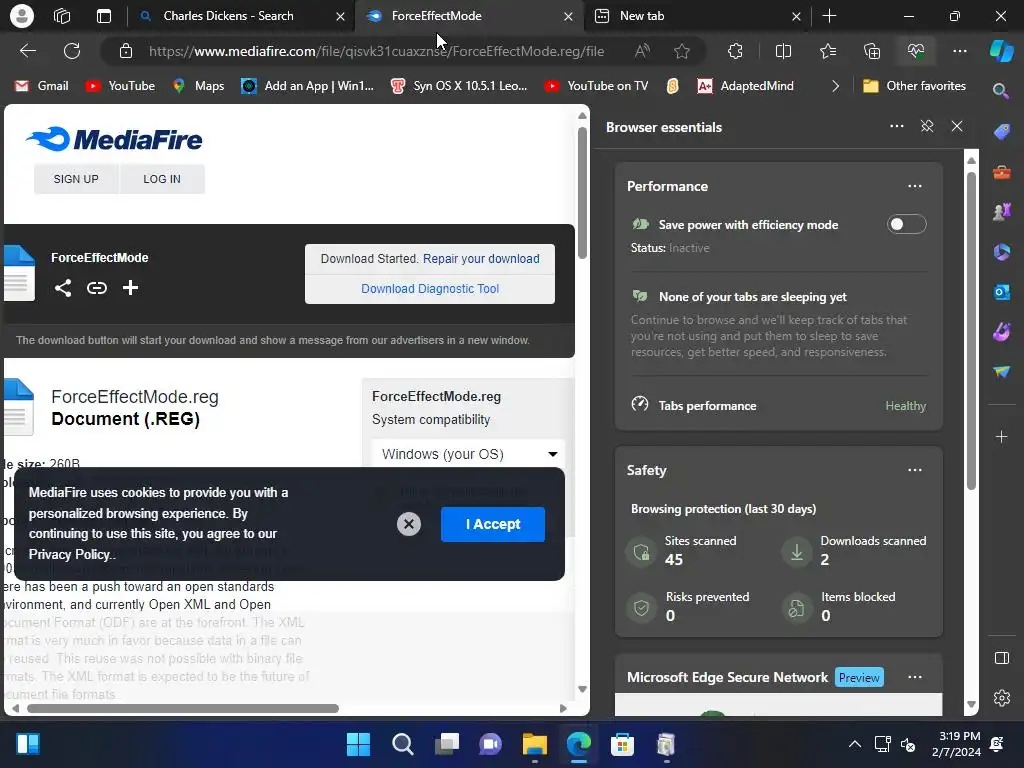The height and width of the screenshot is (768, 1024).
Task: Open a new browser tab with plus
Action: pyautogui.click(x=829, y=16)
